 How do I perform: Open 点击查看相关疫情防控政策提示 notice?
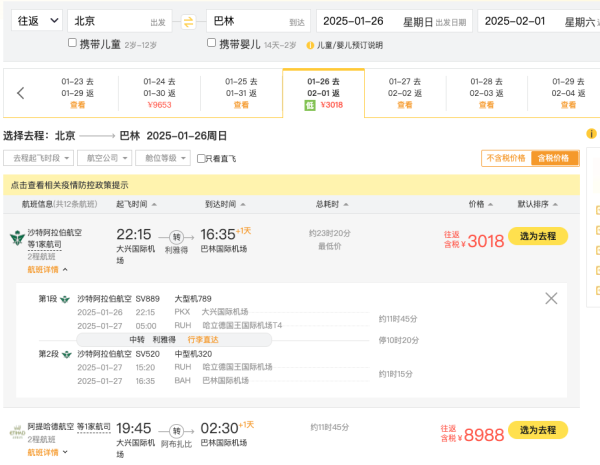(x=69, y=185)
